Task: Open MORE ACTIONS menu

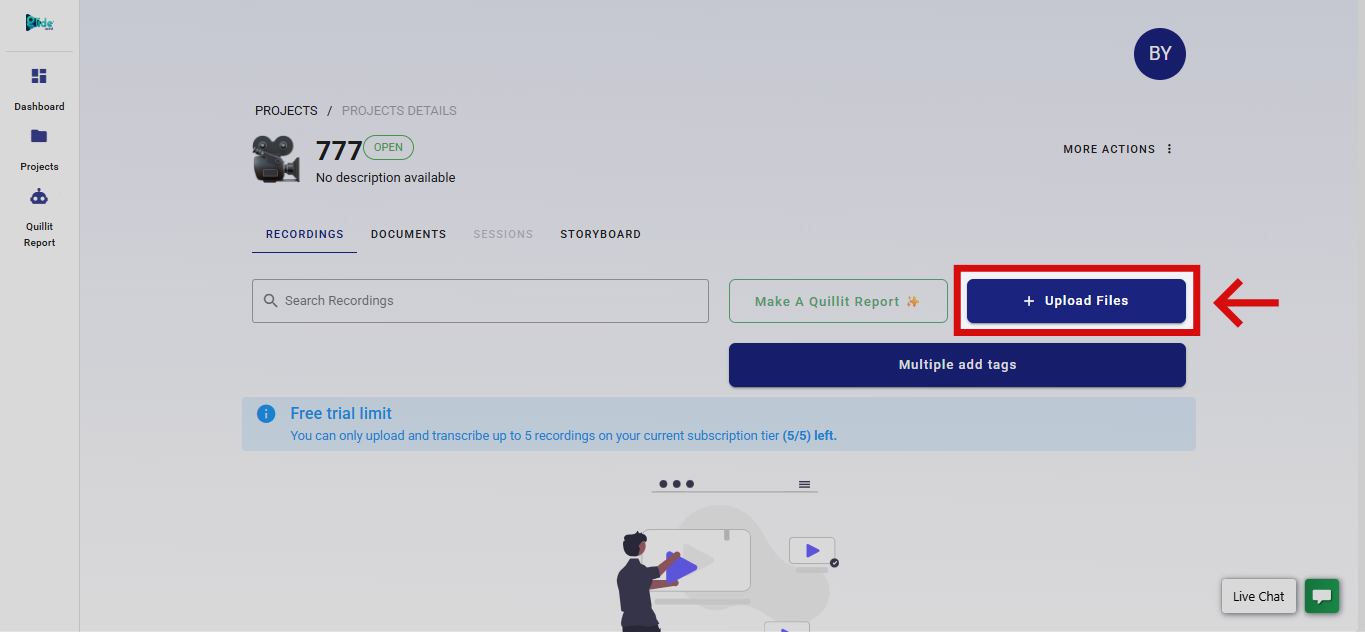Action: click(1118, 149)
